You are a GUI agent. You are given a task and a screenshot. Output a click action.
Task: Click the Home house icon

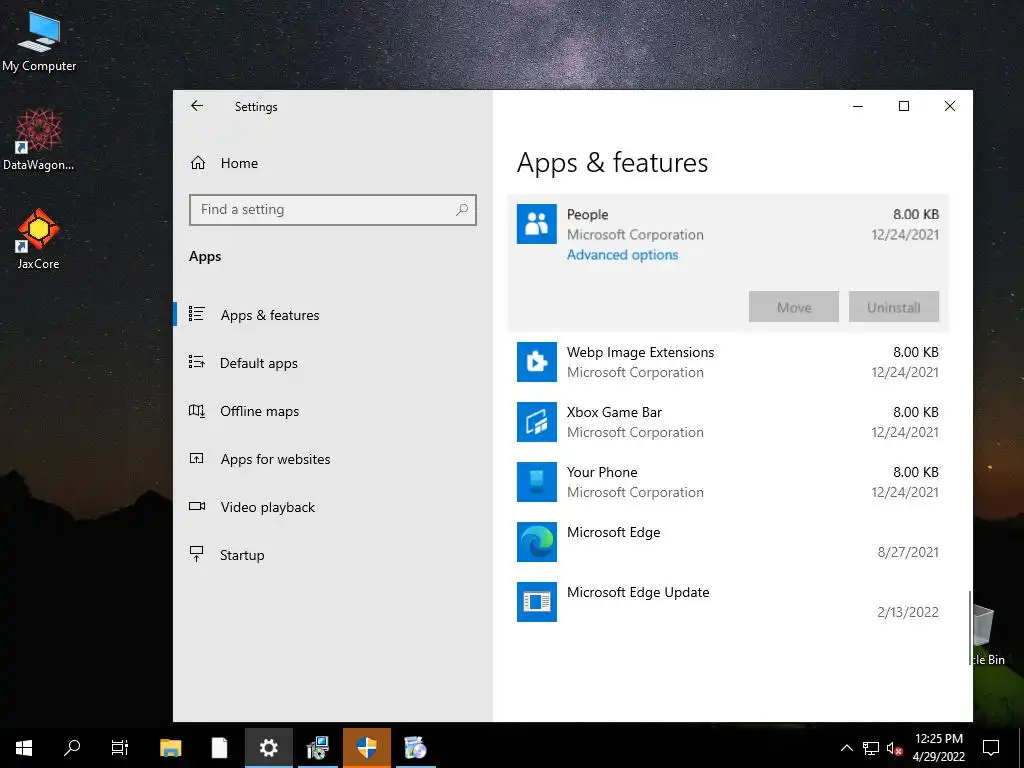coord(197,163)
